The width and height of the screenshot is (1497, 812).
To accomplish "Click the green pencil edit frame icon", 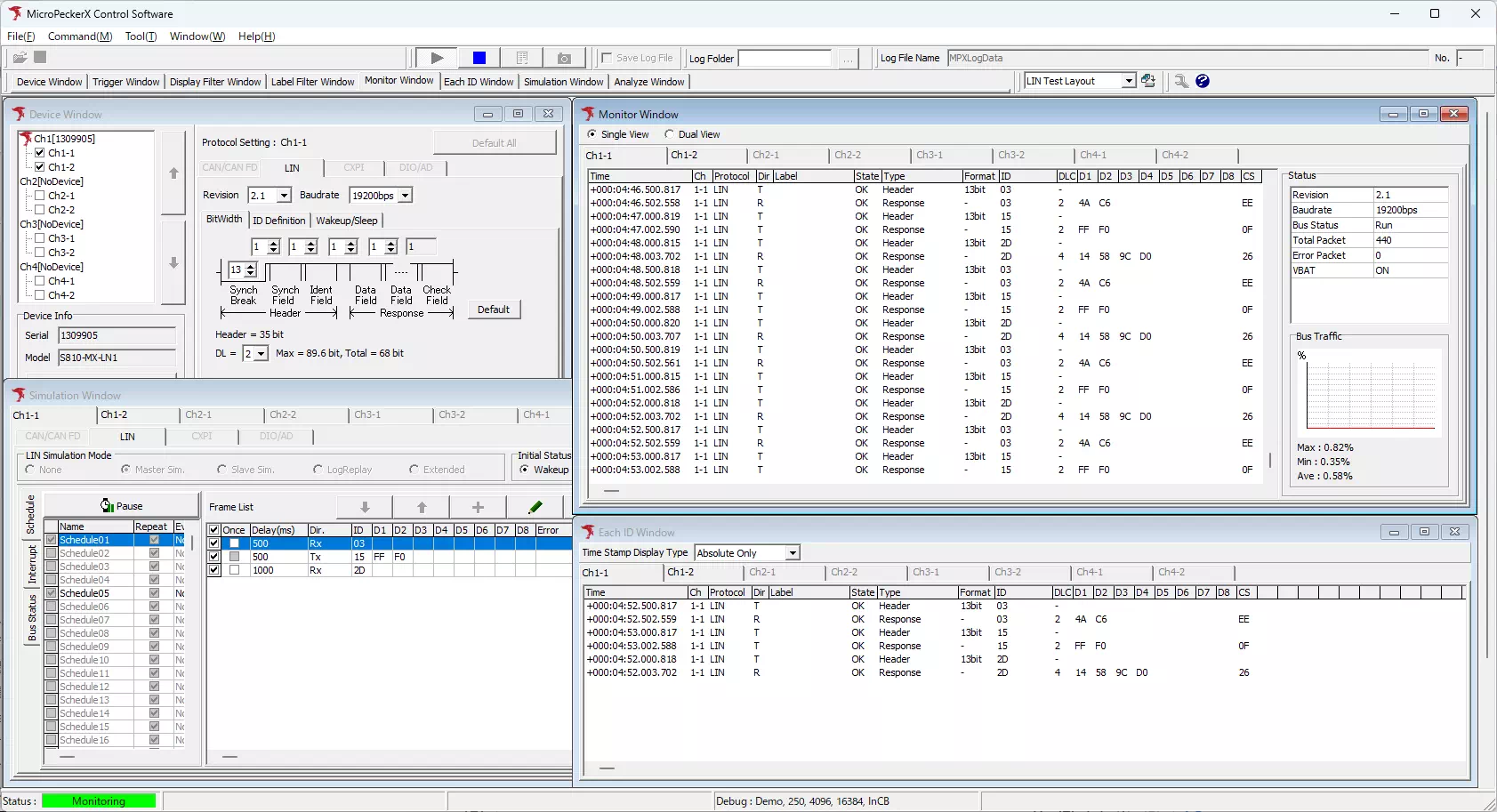I will click(535, 507).
